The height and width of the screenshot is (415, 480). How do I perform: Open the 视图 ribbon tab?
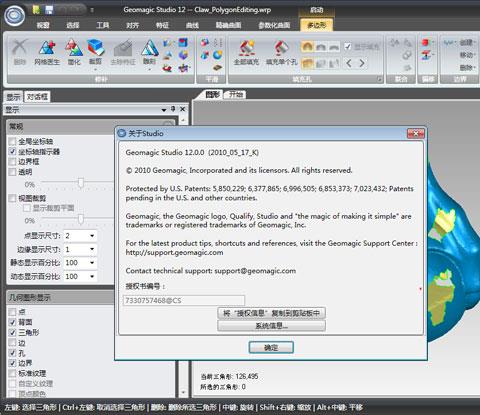[x=43, y=25]
